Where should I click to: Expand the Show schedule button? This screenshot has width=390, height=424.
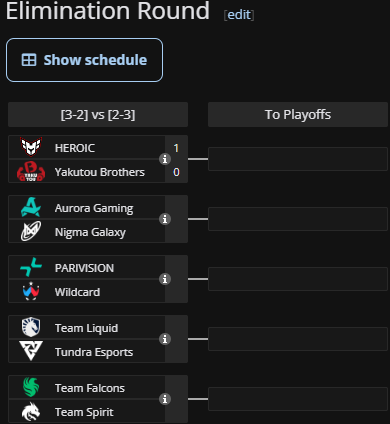[84, 60]
